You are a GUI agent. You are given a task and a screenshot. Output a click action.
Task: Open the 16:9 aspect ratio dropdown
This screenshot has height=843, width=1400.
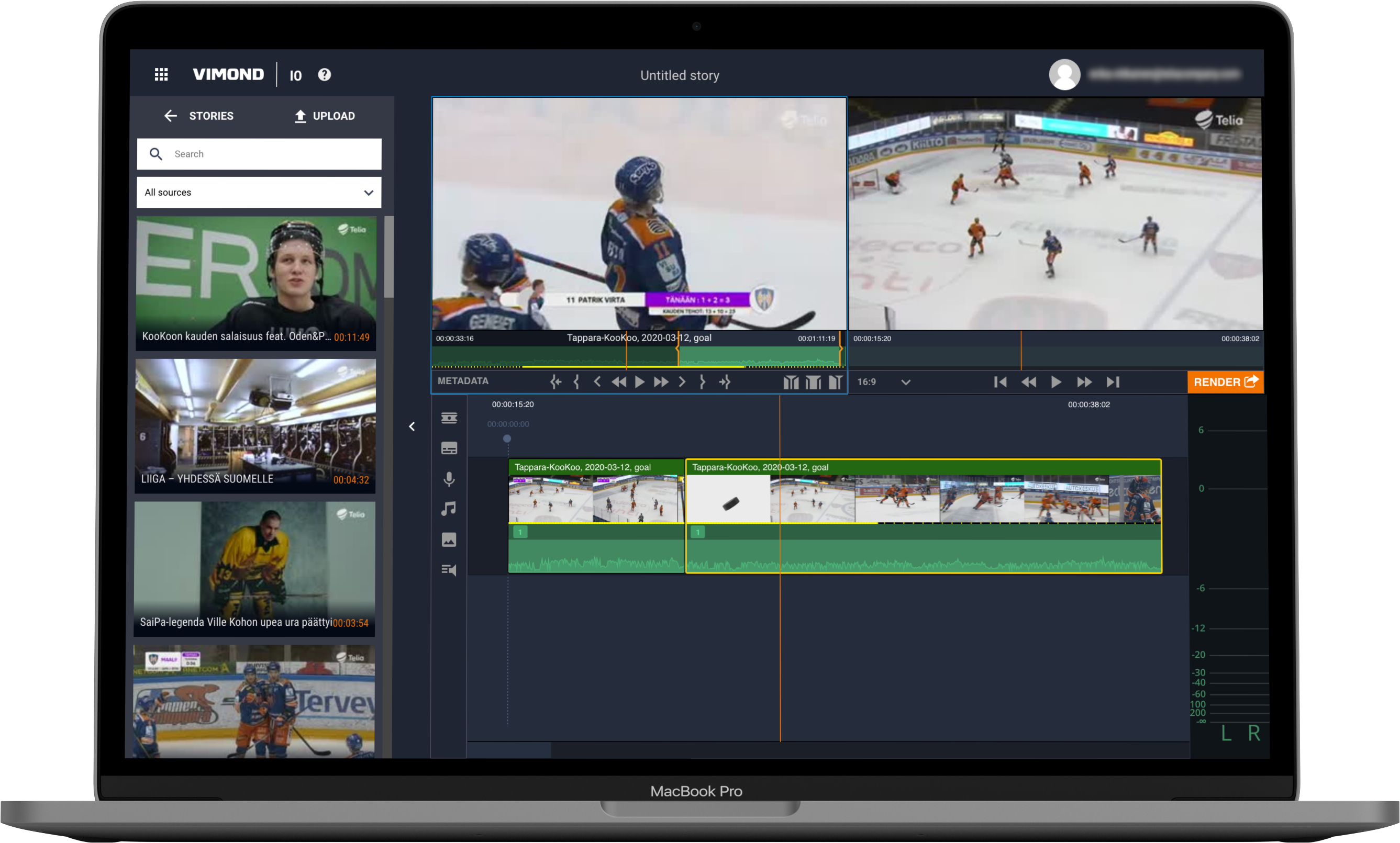884,383
